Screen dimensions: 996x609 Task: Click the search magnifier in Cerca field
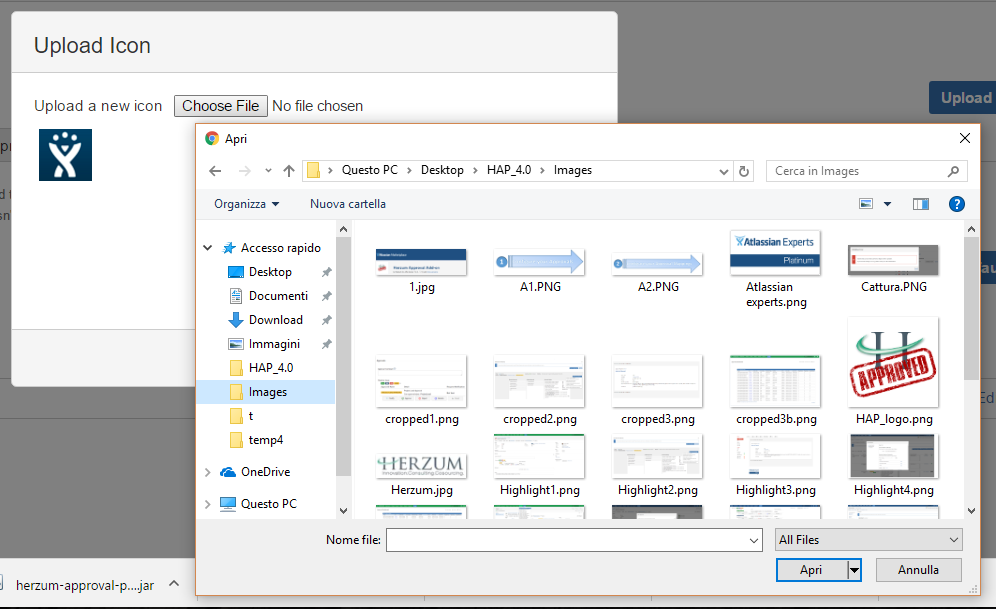tap(953, 171)
